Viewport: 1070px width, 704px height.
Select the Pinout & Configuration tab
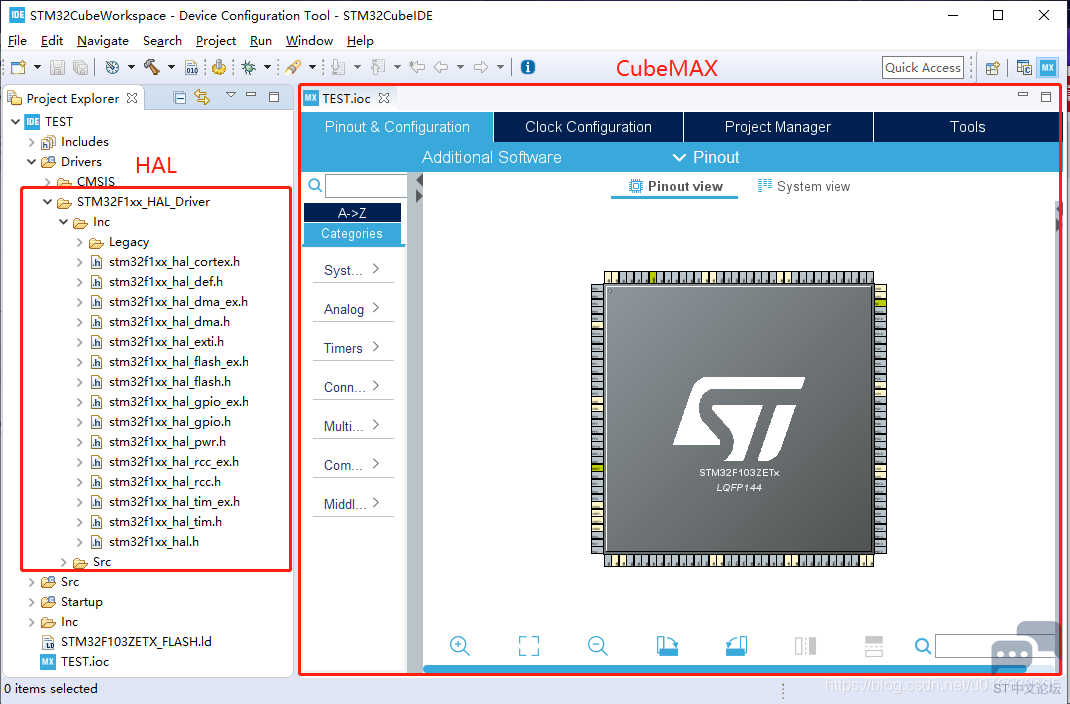(397, 127)
